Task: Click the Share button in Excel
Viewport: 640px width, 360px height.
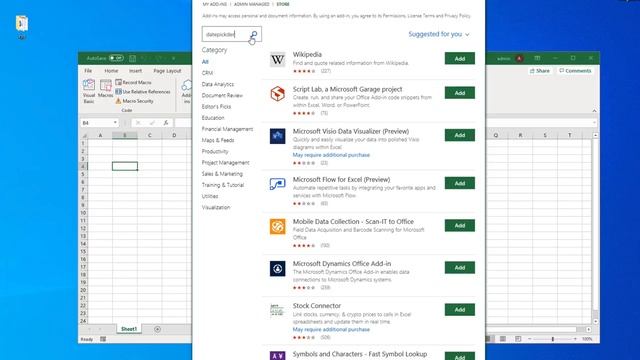Action: [x=540, y=71]
